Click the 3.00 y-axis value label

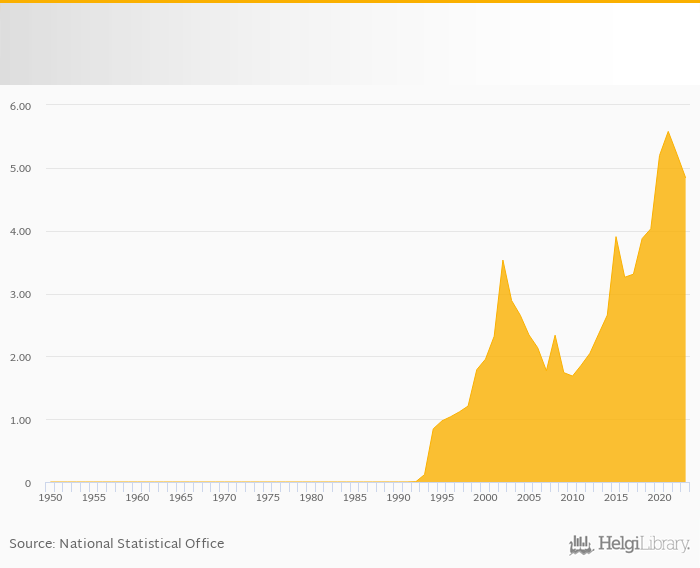click(20, 295)
